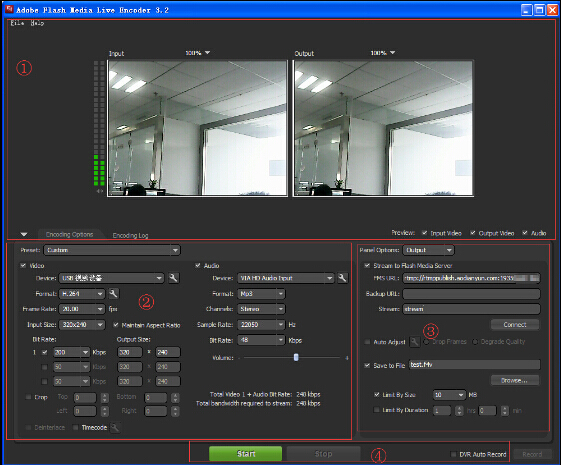This screenshot has width=561, height=465.
Task: Click the Stream name input field
Action: (472, 309)
